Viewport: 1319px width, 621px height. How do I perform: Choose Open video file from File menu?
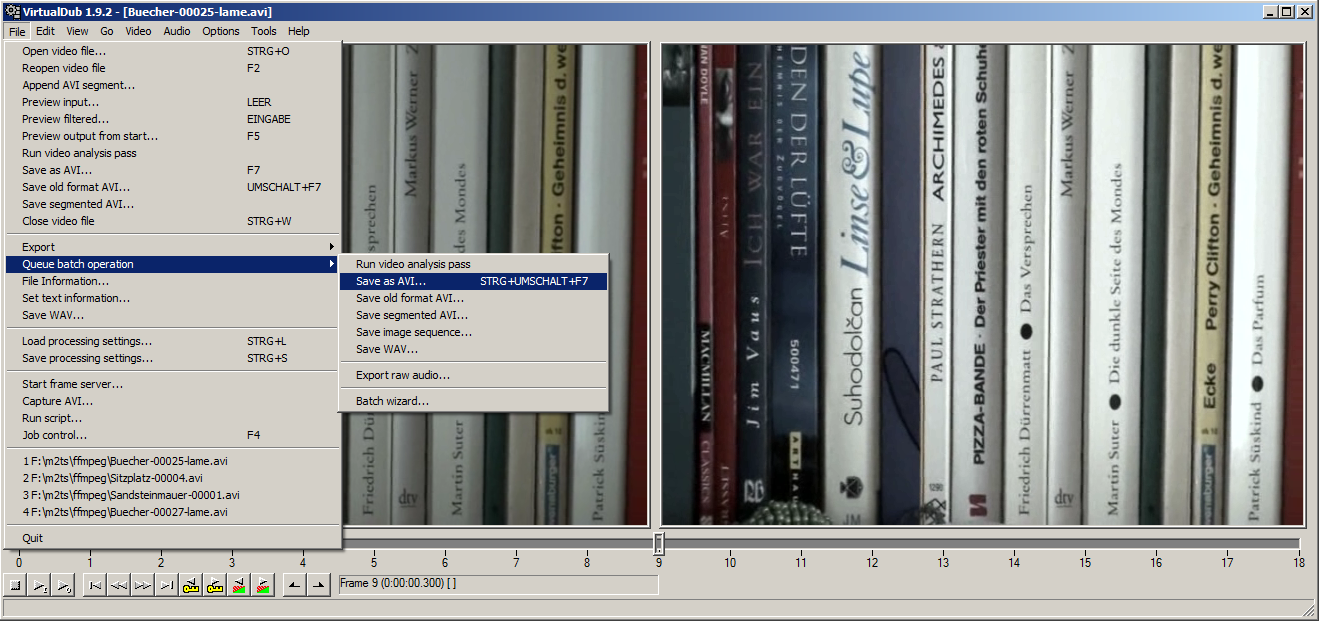click(173, 51)
